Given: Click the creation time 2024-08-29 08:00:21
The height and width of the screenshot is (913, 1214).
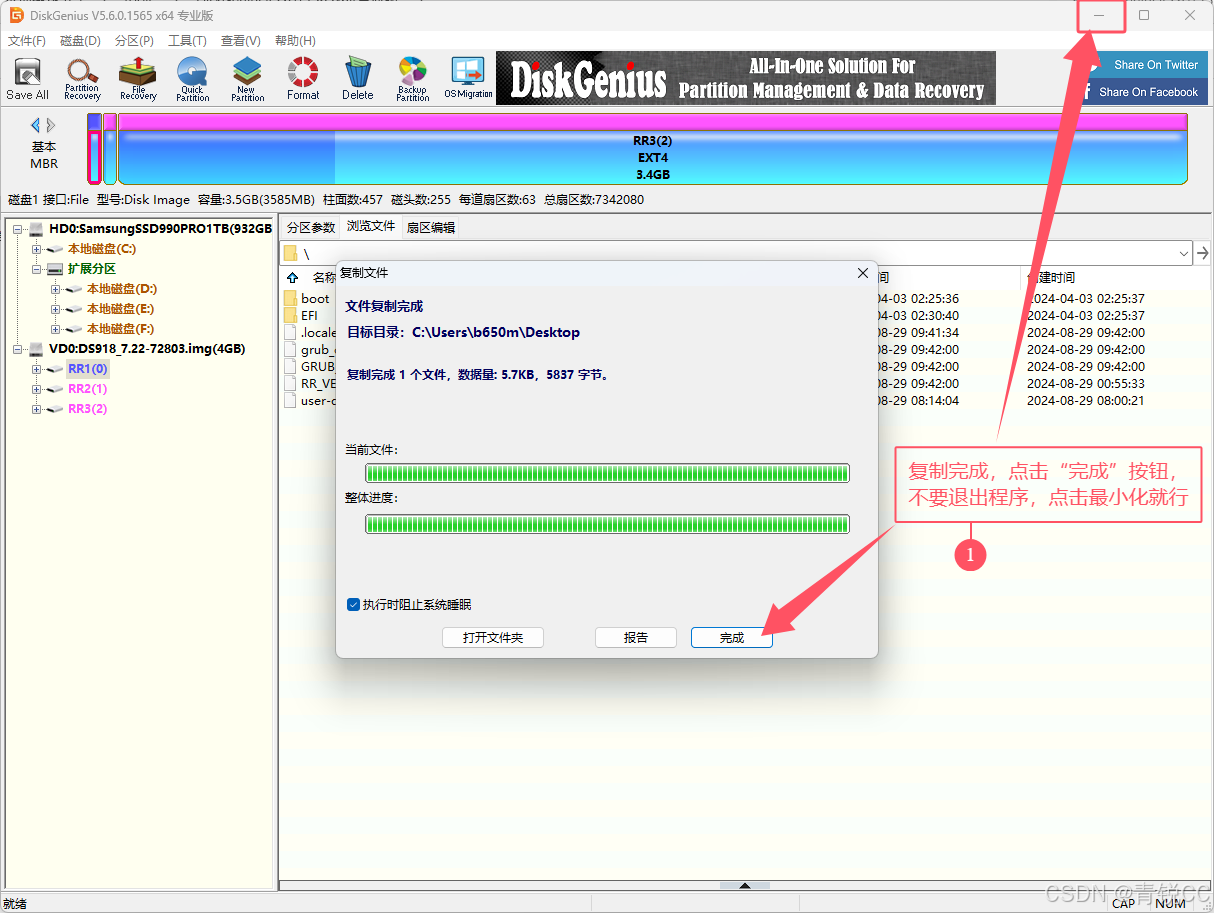Looking at the screenshot, I should coord(1086,400).
